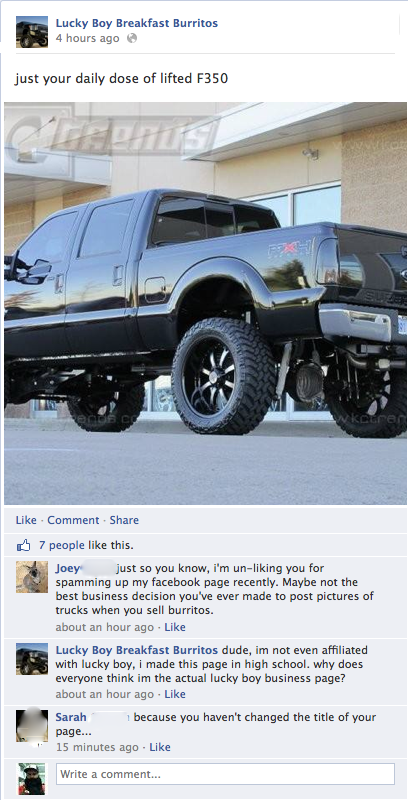Click the '4 hours ago' post timestamp
Screen dimensions: 408x800
tap(87, 38)
